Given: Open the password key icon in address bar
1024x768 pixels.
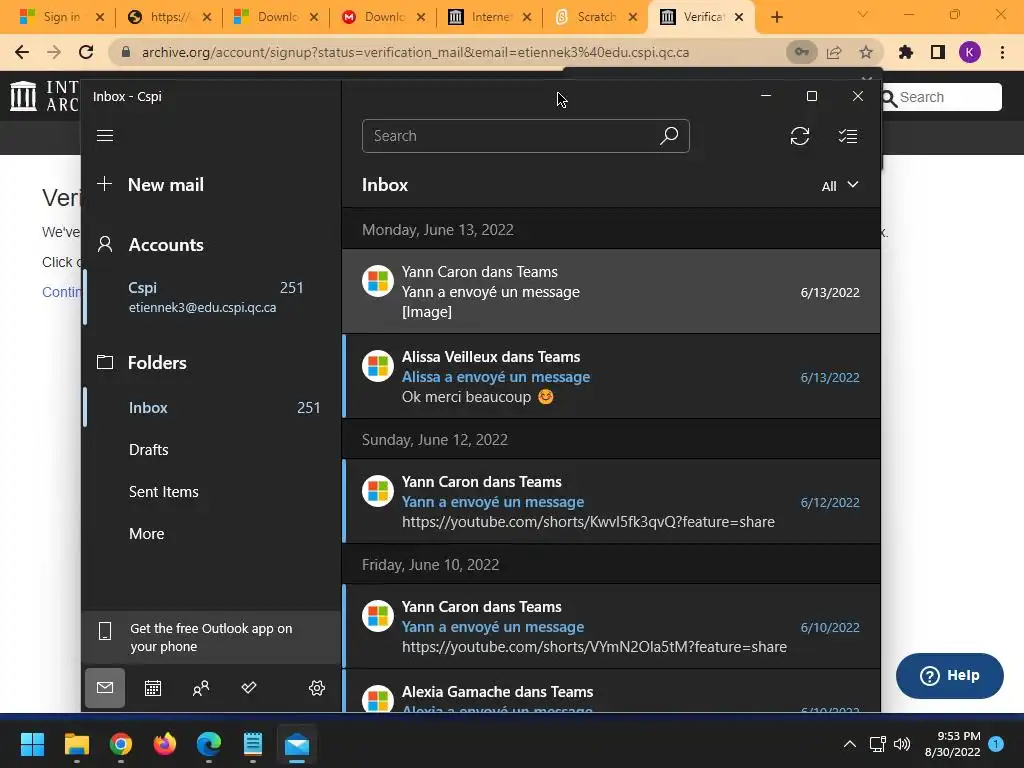Looking at the screenshot, I should [x=801, y=52].
